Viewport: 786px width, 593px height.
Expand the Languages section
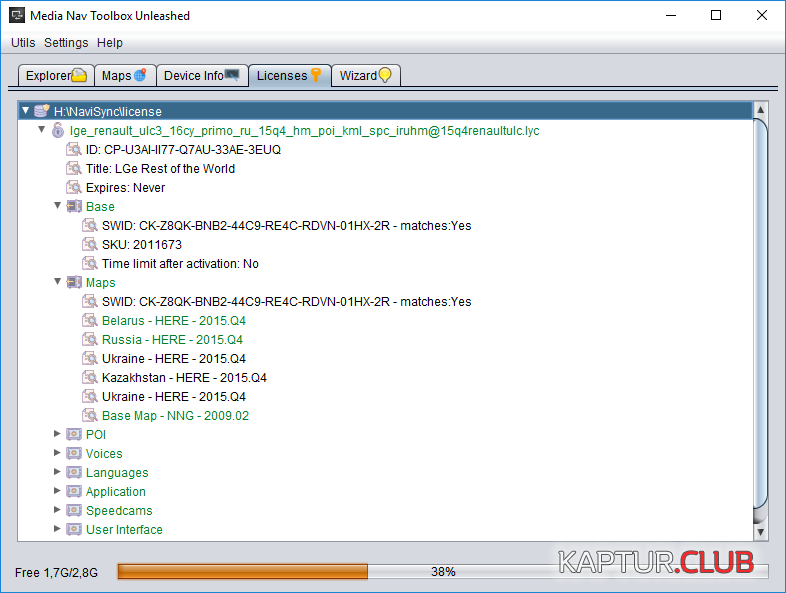(x=57, y=472)
